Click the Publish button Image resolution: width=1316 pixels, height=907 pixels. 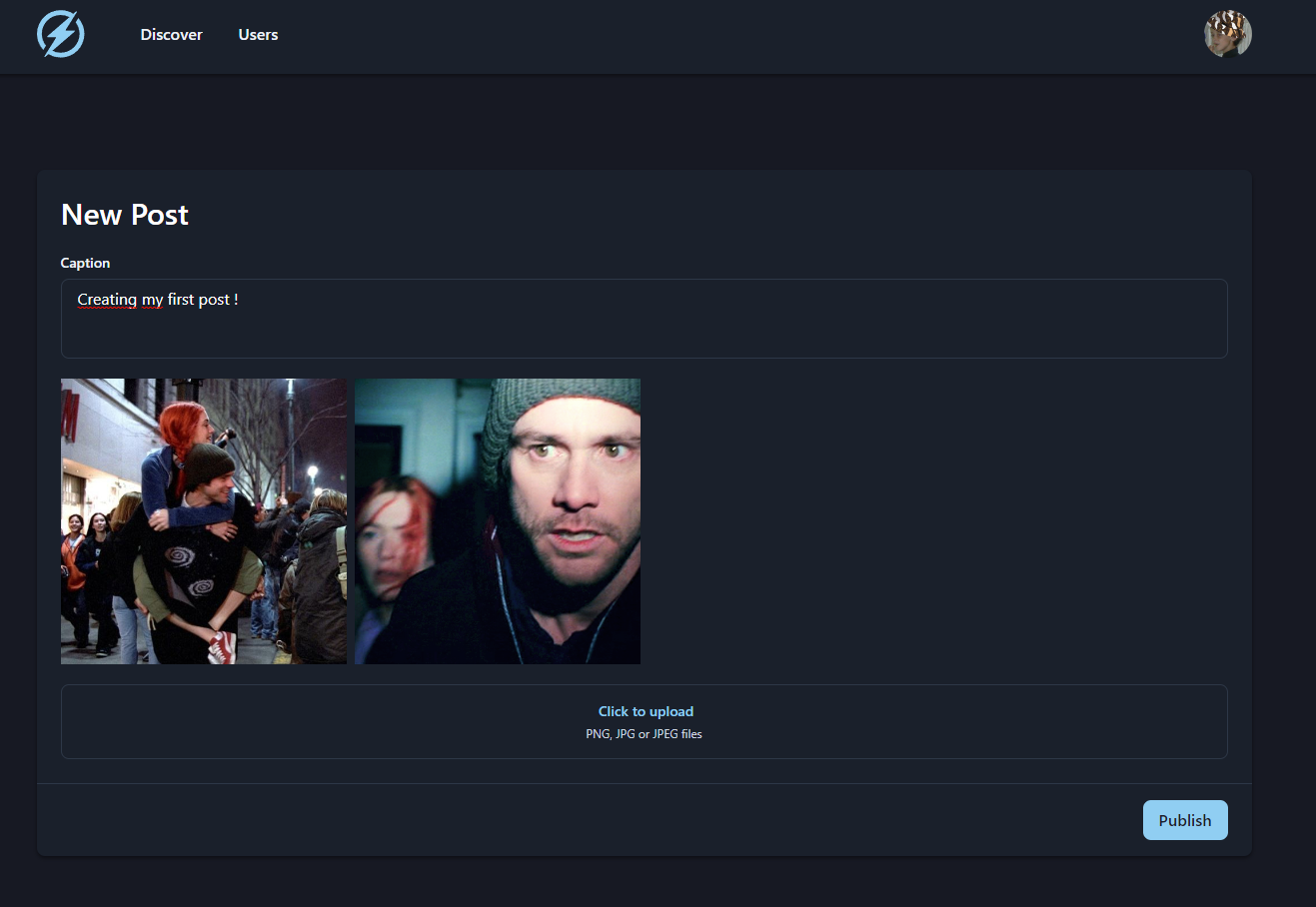(1185, 820)
